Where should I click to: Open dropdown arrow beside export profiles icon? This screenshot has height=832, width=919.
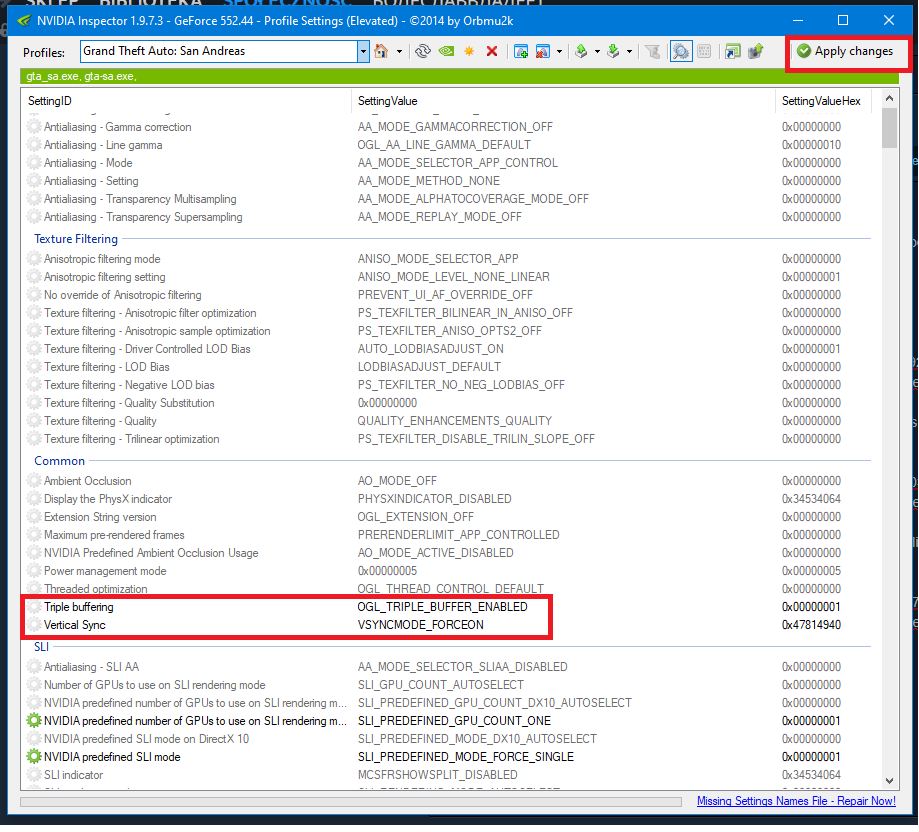click(x=597, y=52)
